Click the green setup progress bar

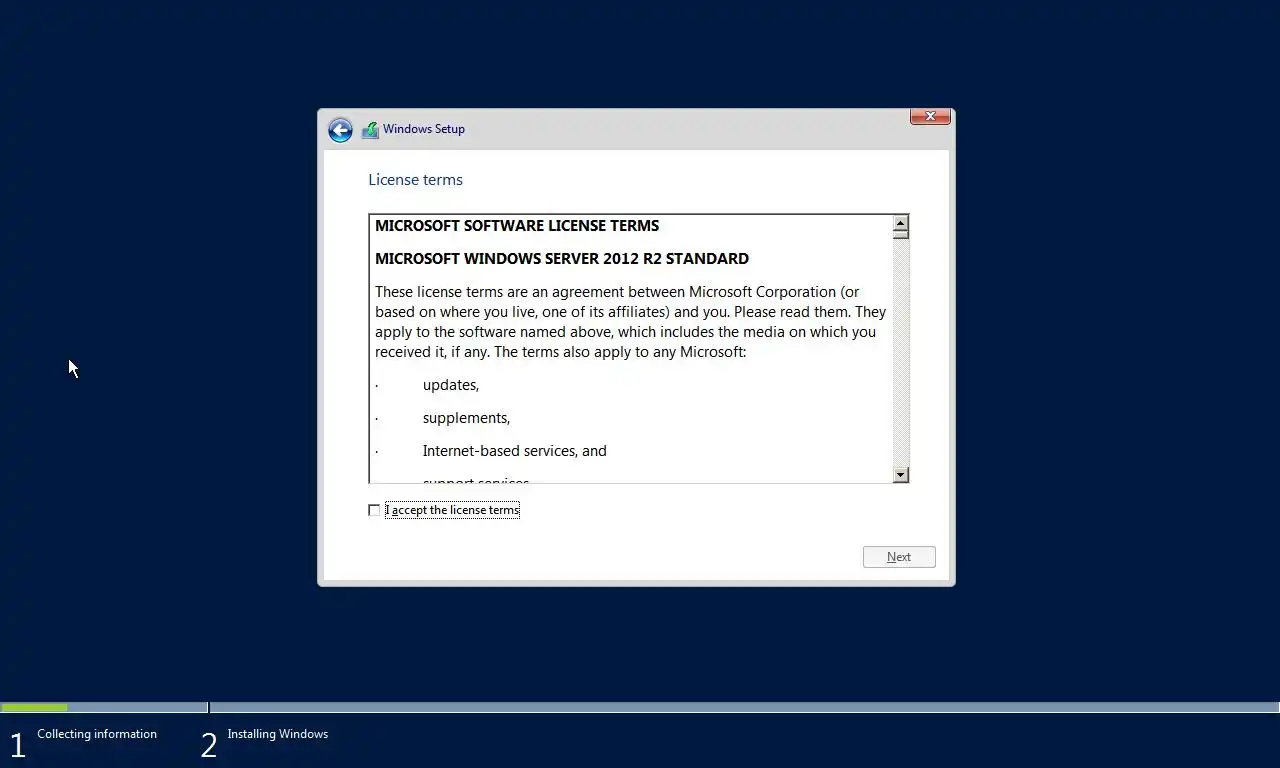[34, 708]
